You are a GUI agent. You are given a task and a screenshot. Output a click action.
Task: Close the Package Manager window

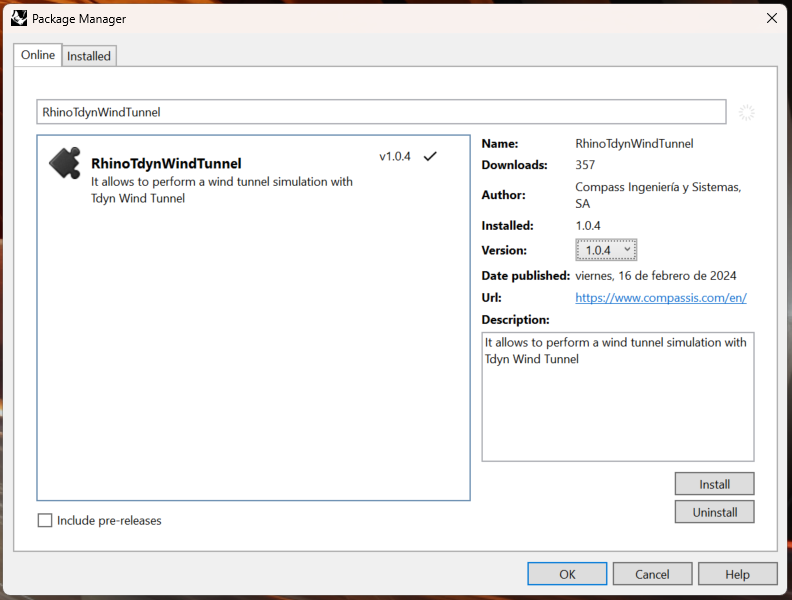pyautogui.click(x=772, y=18)
